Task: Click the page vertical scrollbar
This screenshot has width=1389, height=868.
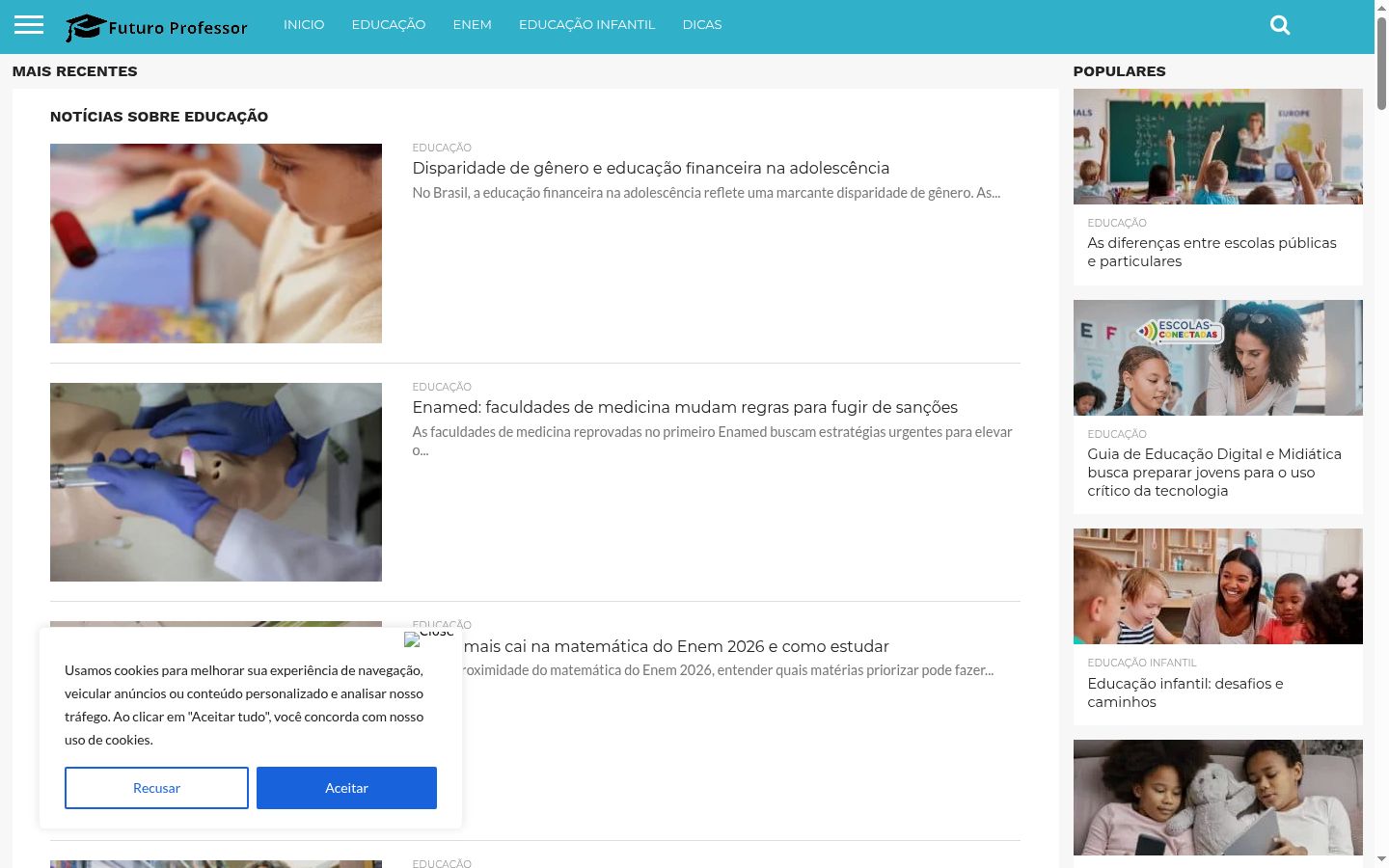Action: click(1381, 64)
